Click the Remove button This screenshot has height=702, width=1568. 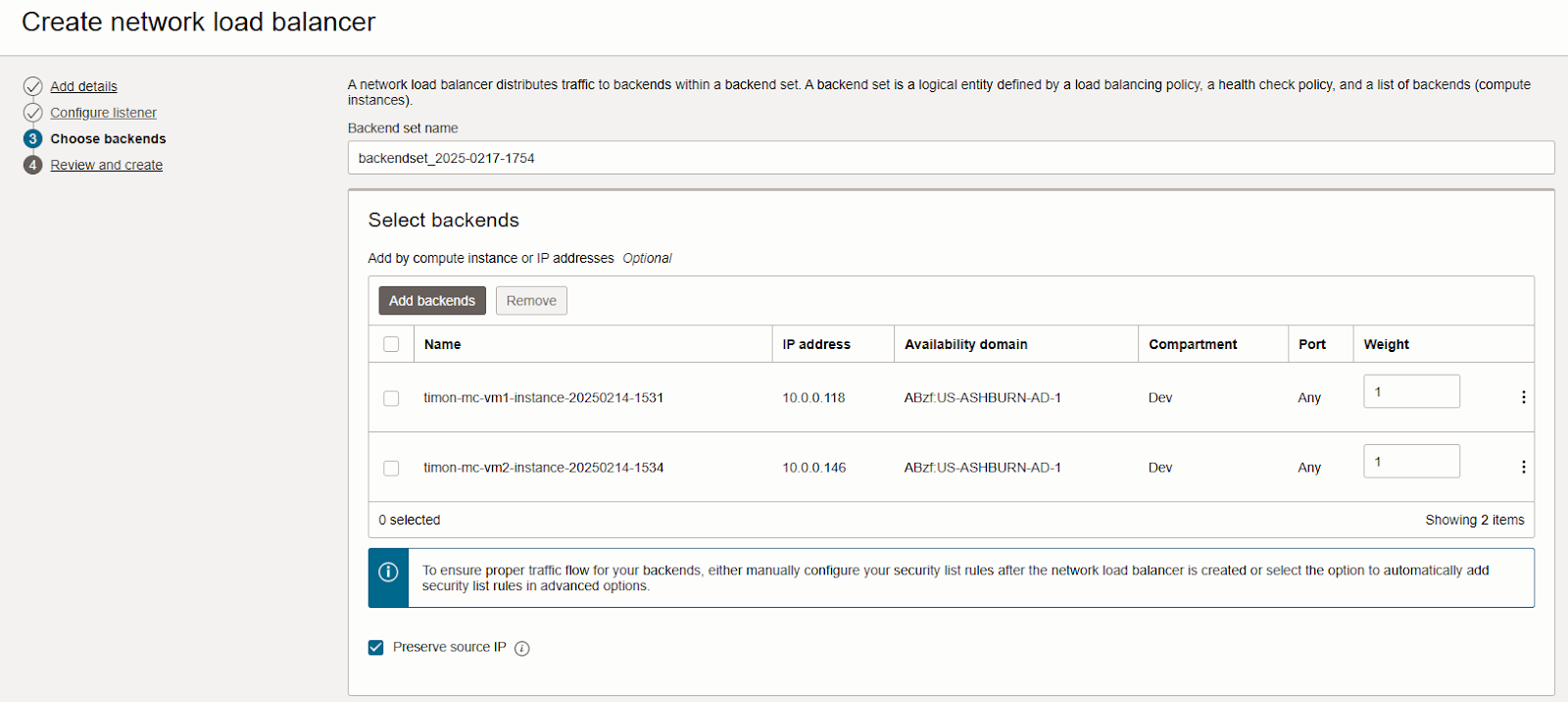point(531,301)
